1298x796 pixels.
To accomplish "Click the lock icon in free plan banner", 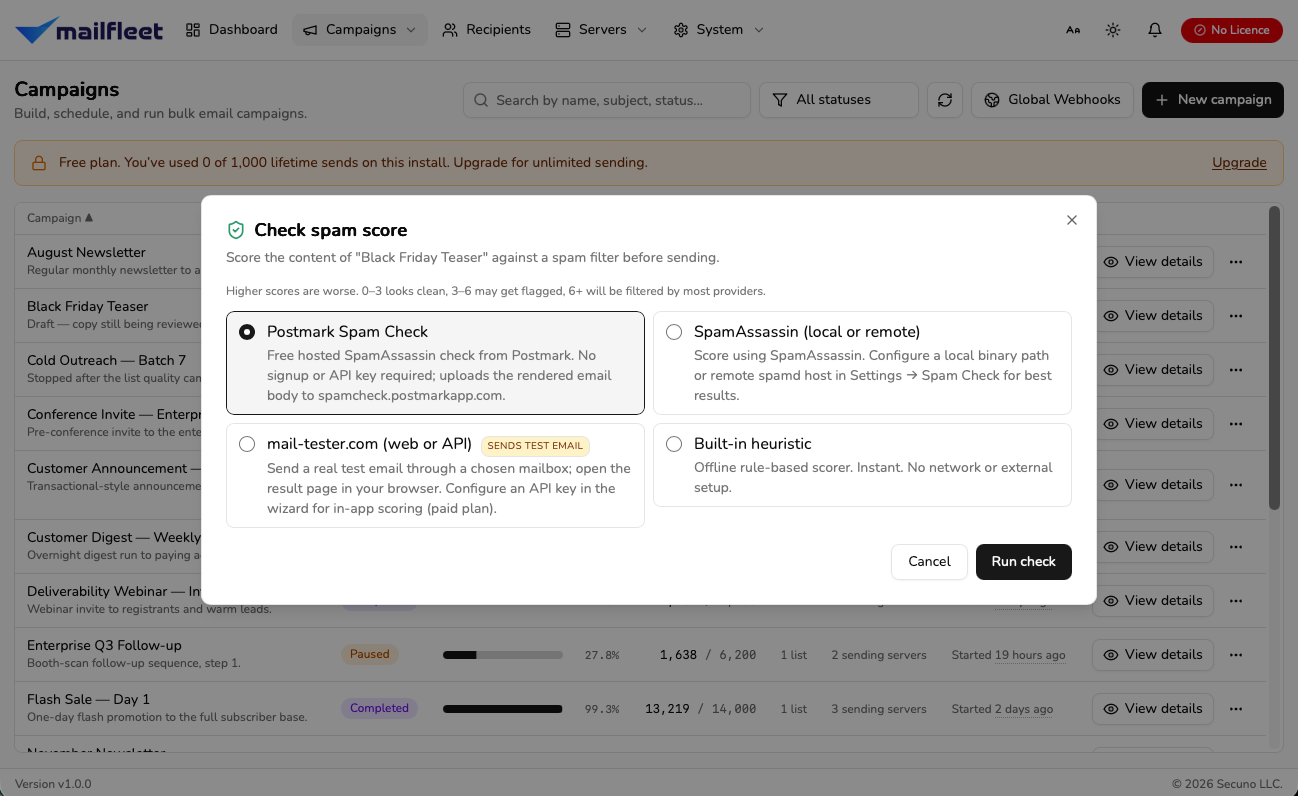I will click(39, 163).
